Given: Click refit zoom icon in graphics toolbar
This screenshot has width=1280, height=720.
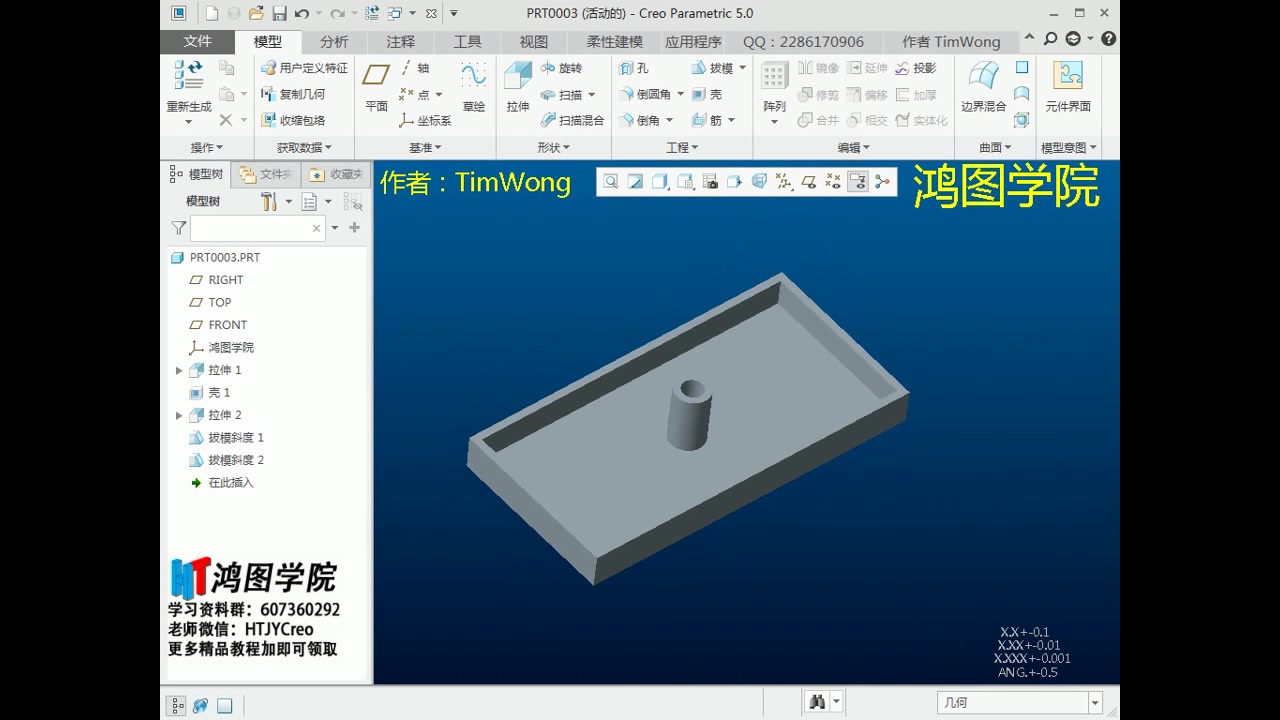Looking at the screenshot, I should click(x=610, y=182).
